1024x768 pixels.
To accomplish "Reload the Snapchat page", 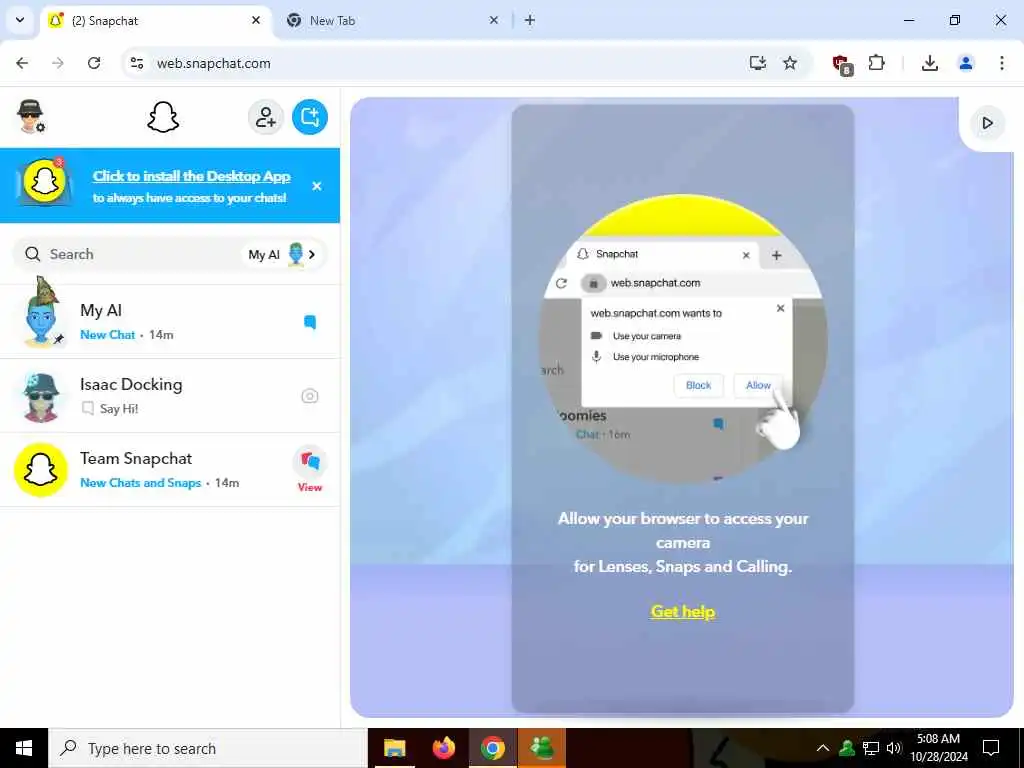I will pos(94,63).
